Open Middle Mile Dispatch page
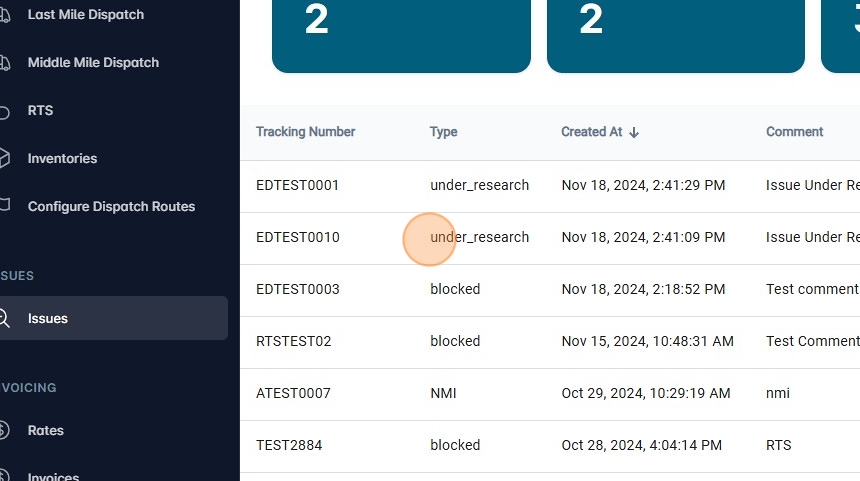Screen dimensions: 860x481 tap(93, 63)
